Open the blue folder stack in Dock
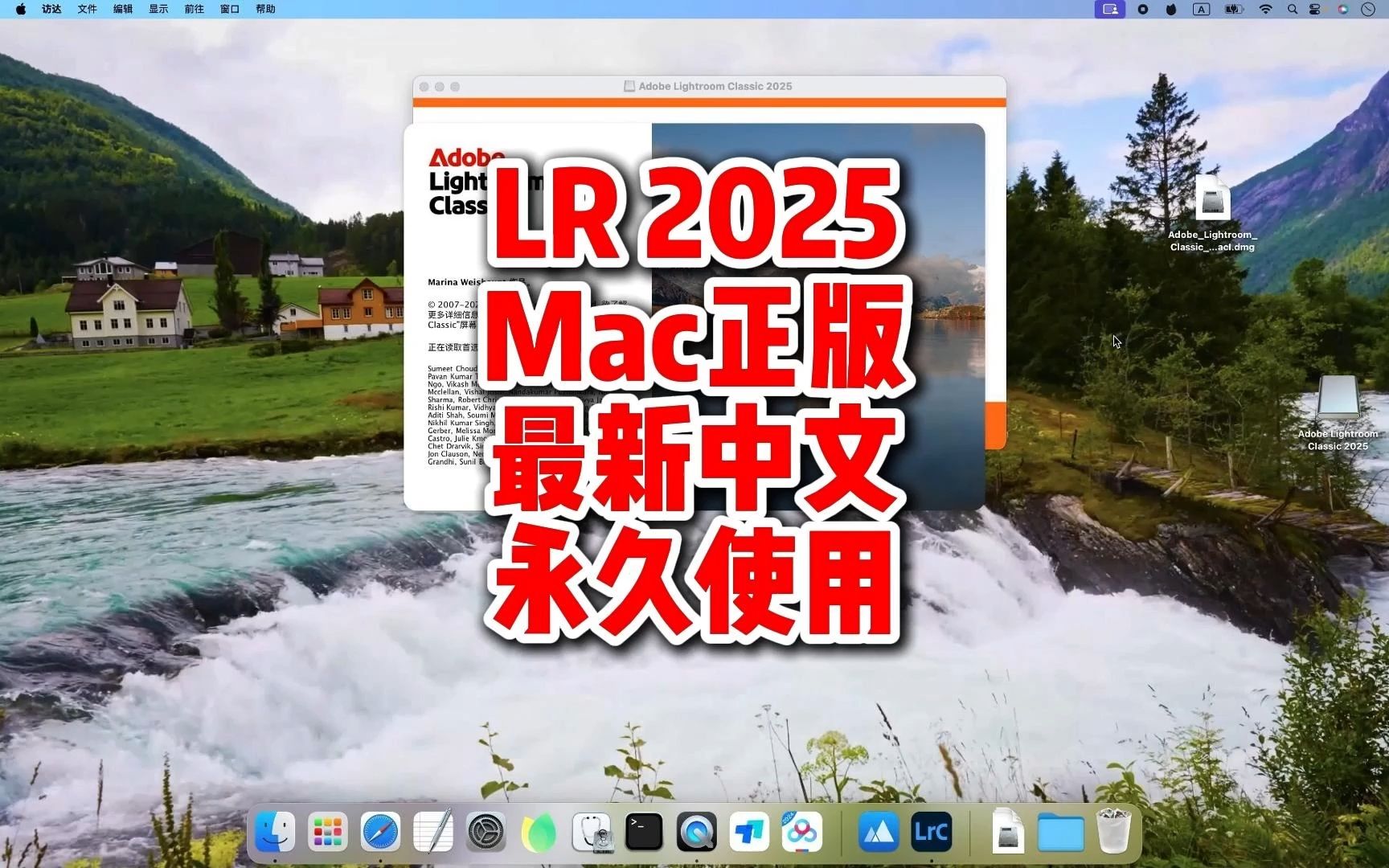 tap(1061, 832)
